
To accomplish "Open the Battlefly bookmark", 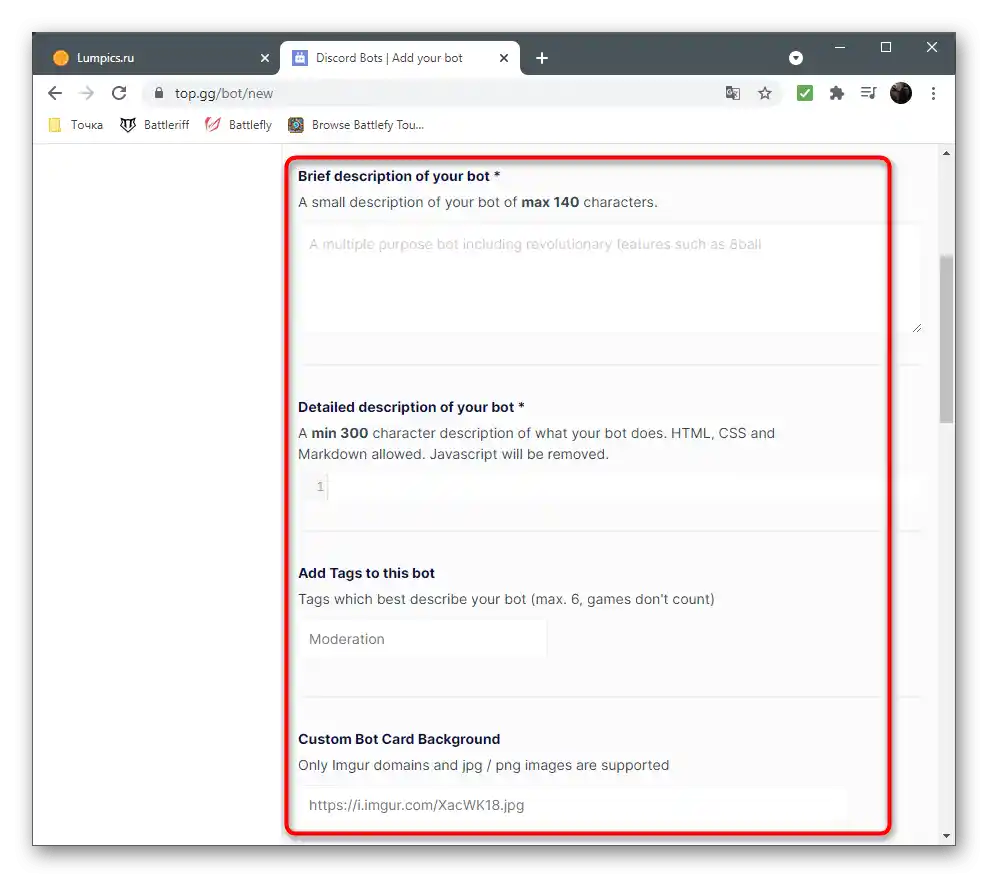I will click(239, 125).
